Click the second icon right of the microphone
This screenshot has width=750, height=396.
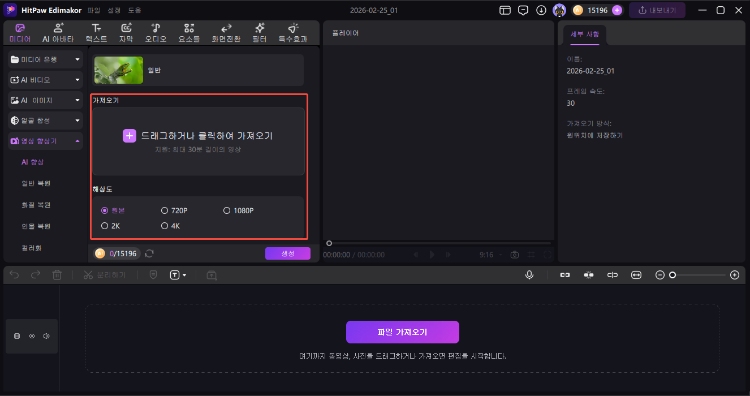589,275
